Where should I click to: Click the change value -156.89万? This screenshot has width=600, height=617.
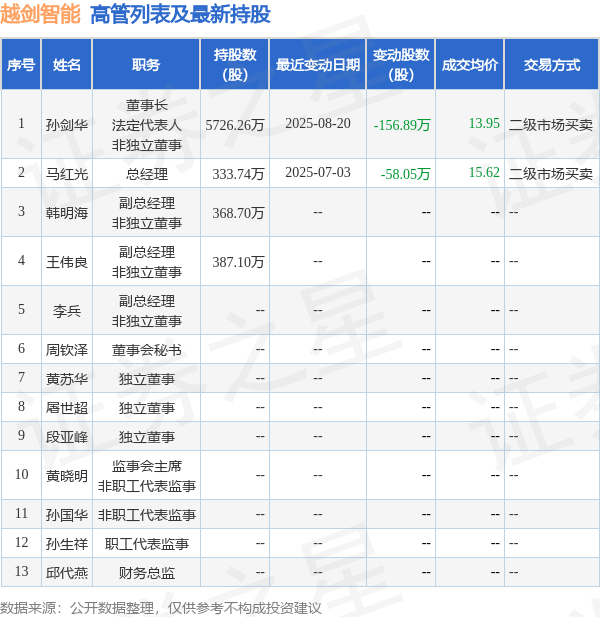[402, 125]
